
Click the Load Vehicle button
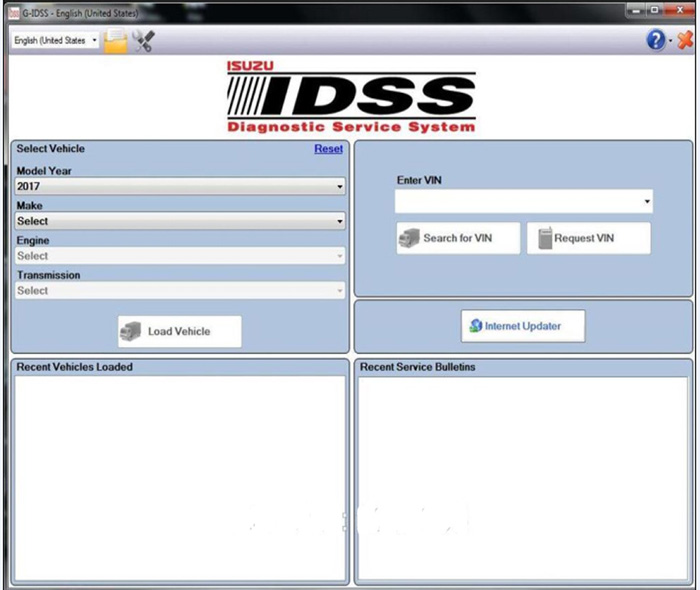coord(179,332)
